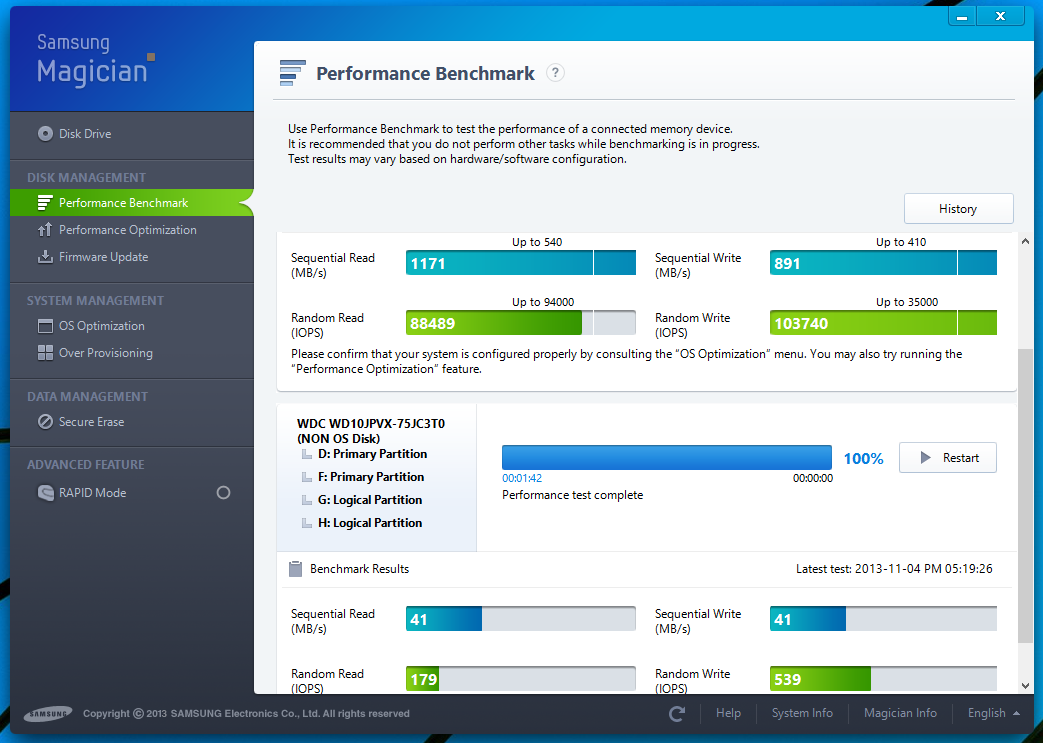Click the Sequential Read 1171 bar

coord(521,263)
